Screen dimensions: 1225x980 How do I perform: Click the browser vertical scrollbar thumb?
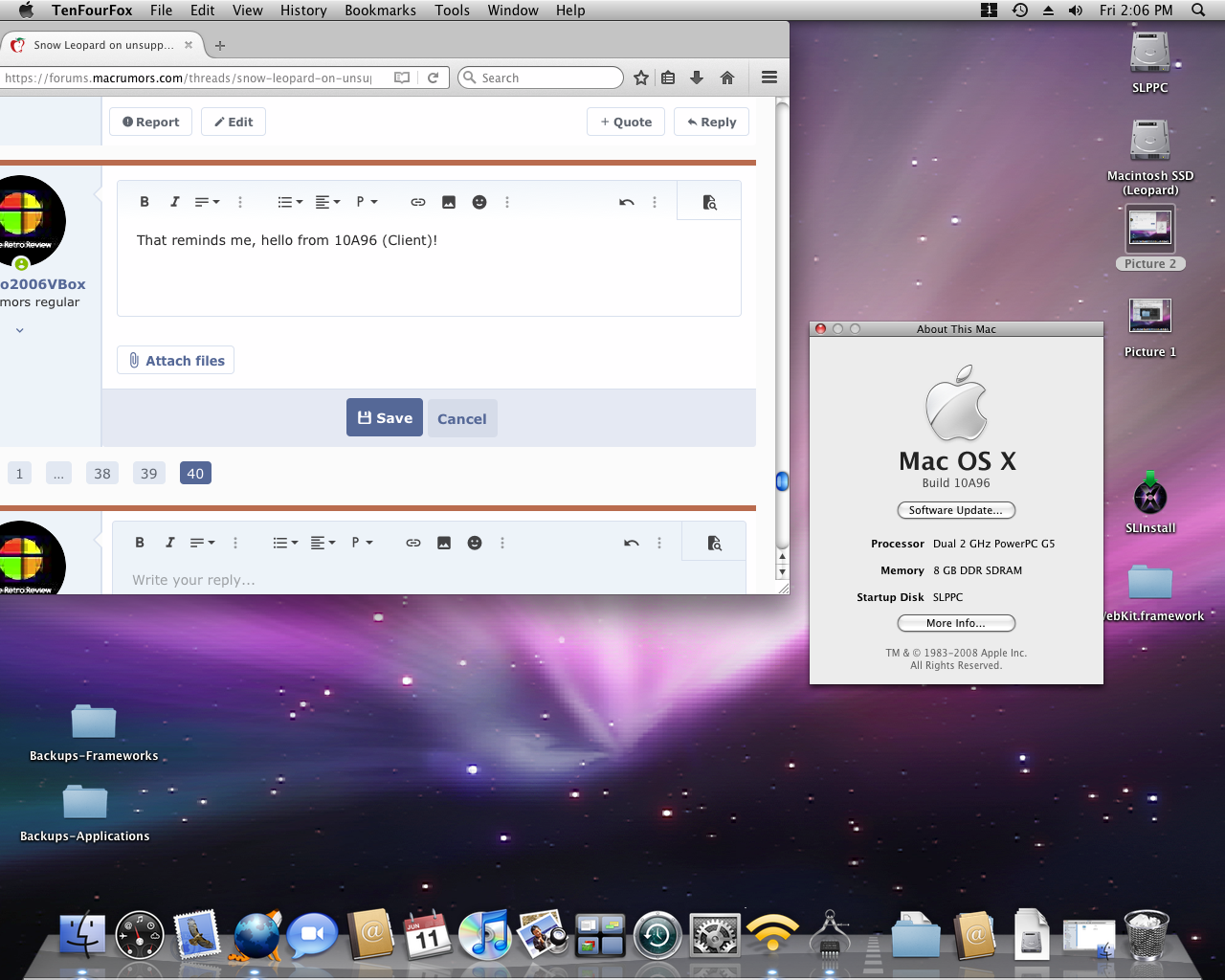782,480
